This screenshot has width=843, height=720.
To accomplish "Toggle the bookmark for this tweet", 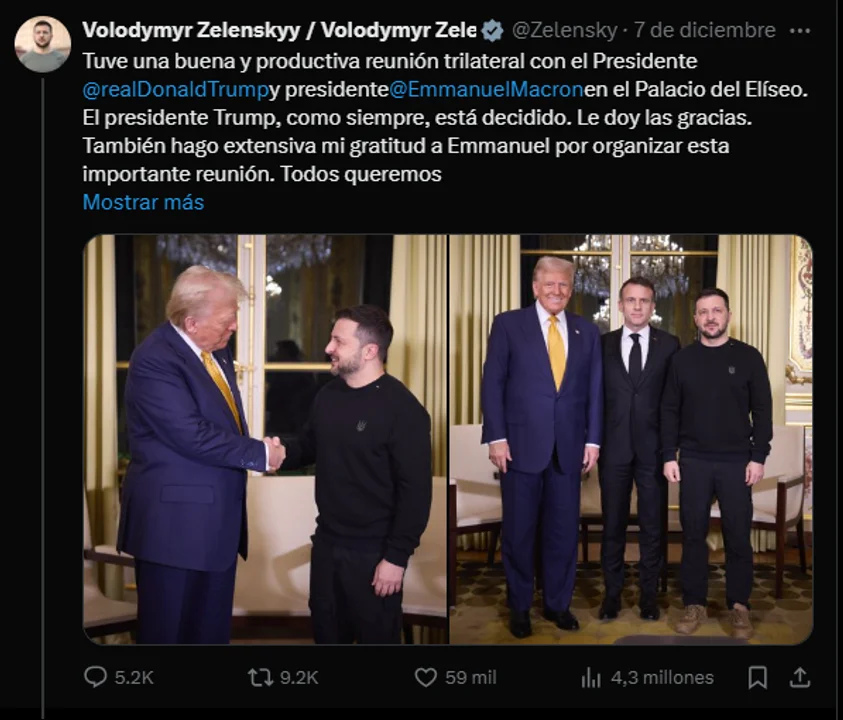I will click(759, 677).
